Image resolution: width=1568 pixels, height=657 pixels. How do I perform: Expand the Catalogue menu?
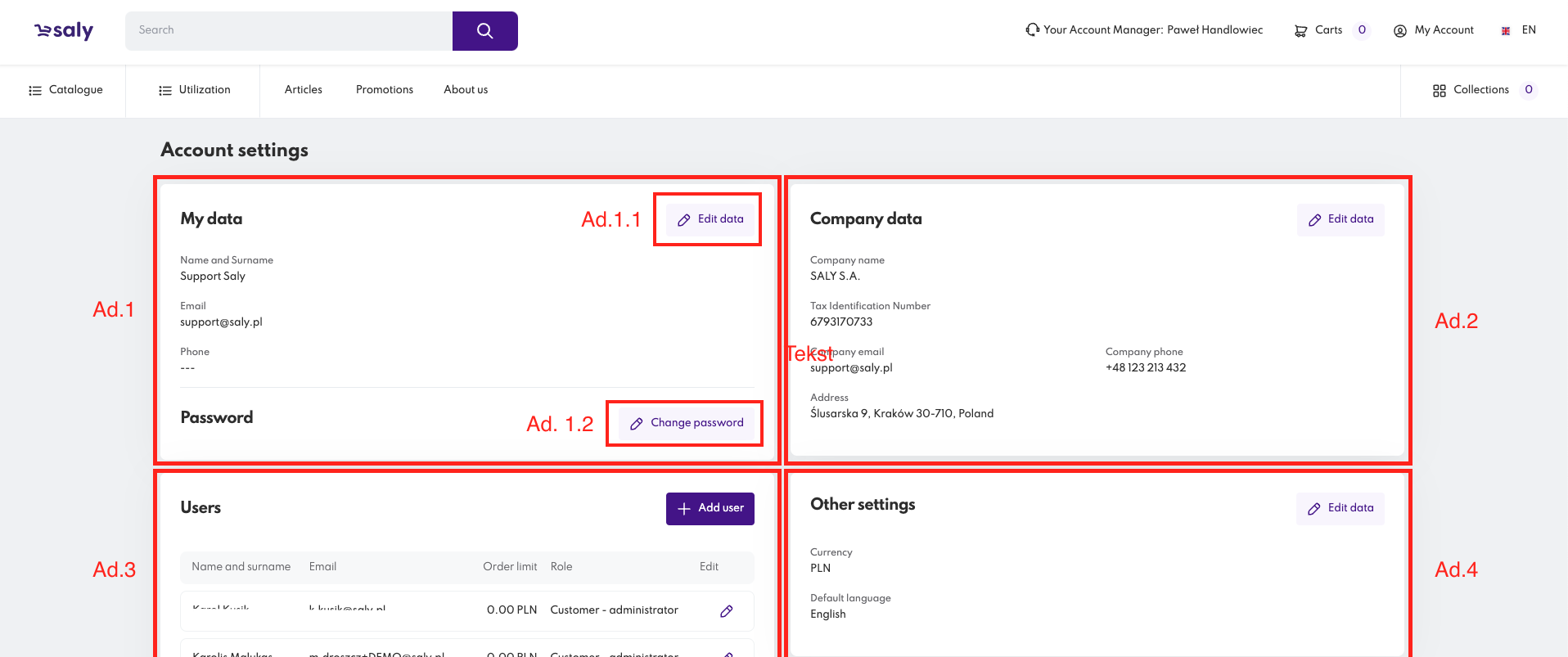65,90
